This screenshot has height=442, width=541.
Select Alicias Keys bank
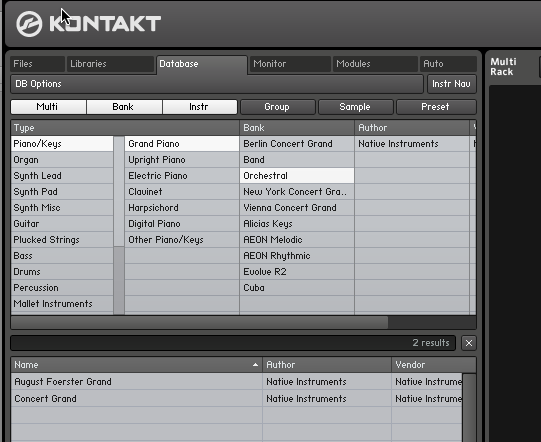(x=297, y=224)
